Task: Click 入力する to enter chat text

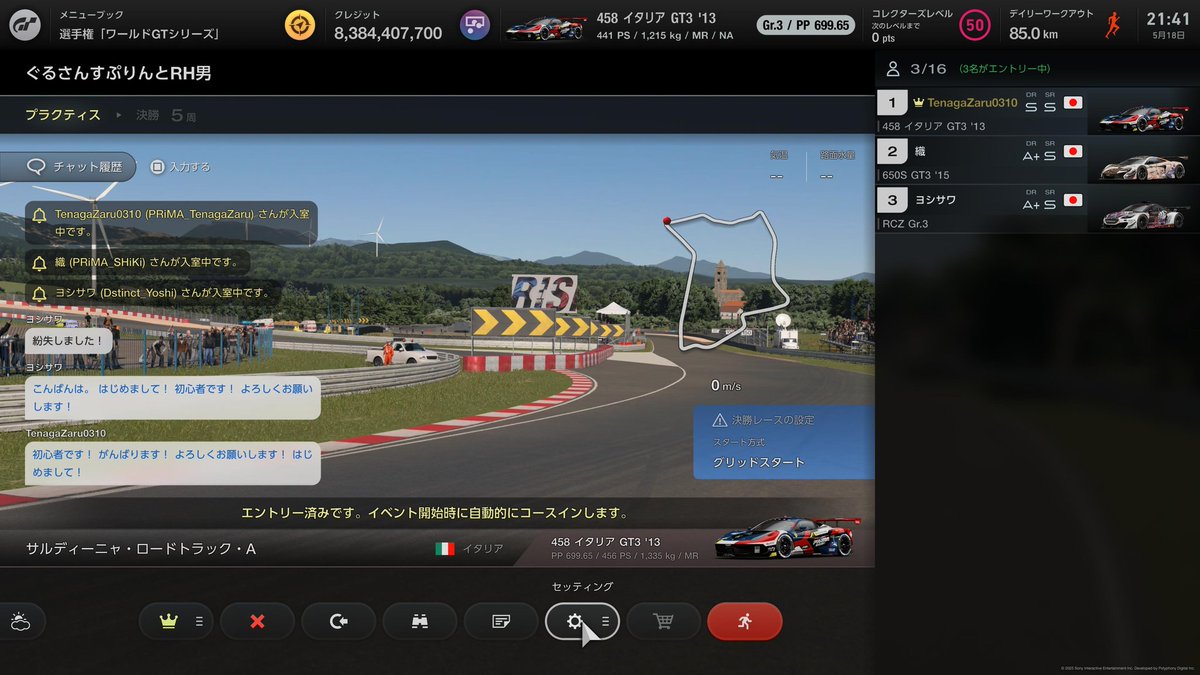Action: (181, 167)
